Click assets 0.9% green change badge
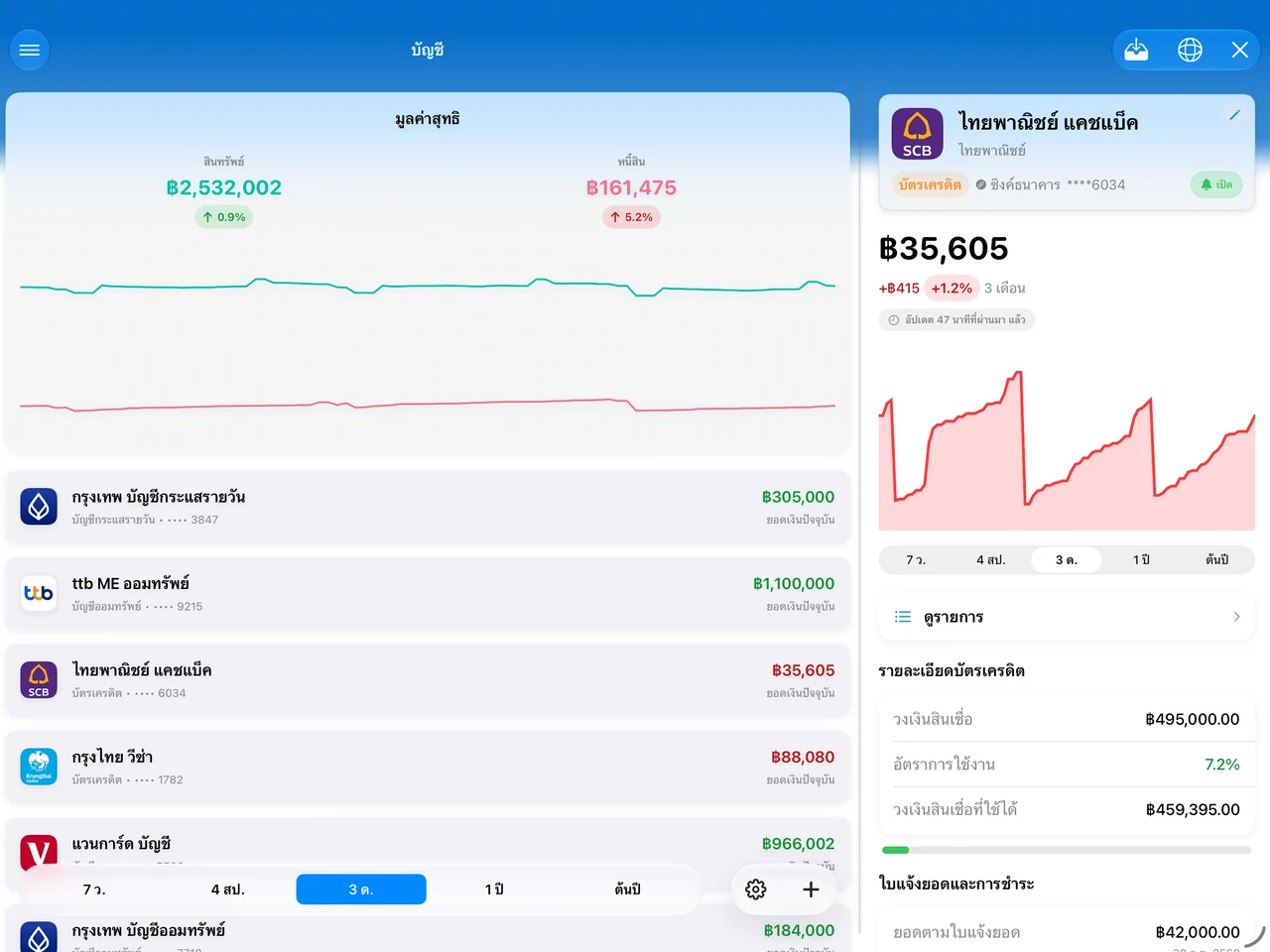 coord(223,217)
